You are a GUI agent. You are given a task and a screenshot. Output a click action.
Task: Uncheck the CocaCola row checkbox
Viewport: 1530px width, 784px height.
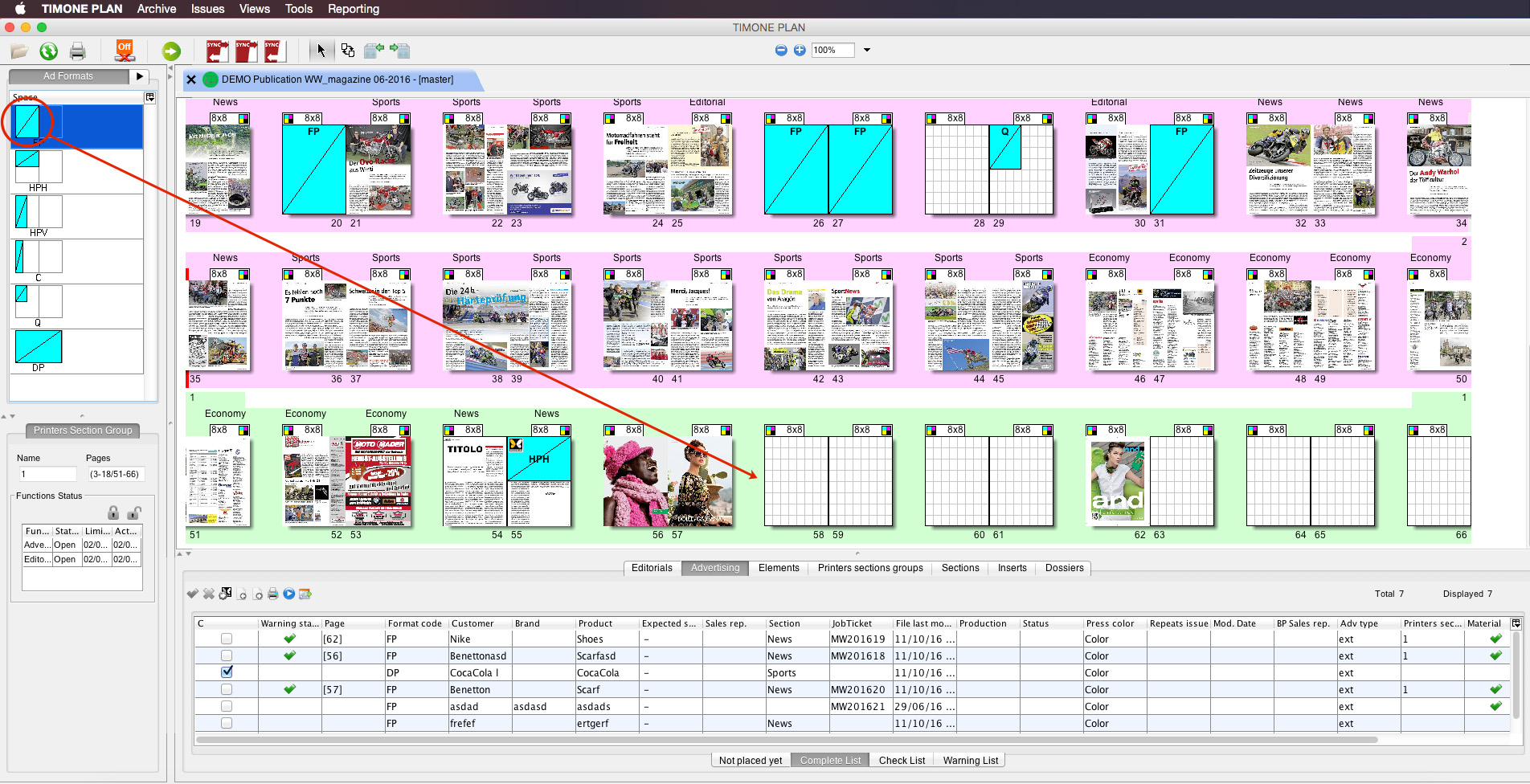coord(227,672)
